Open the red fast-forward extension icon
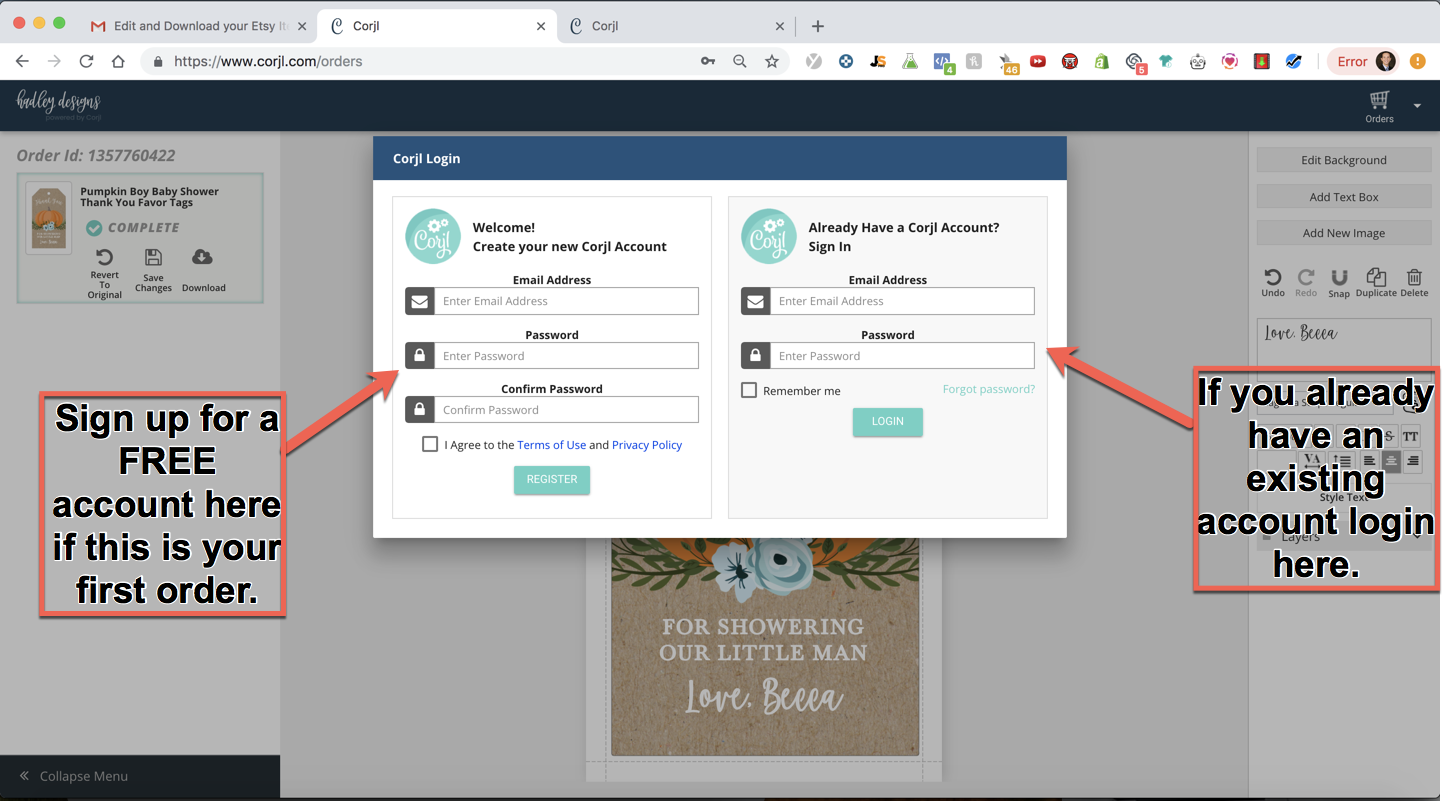Screen dimensions: 1443x801 click(x=1038, y=61)
